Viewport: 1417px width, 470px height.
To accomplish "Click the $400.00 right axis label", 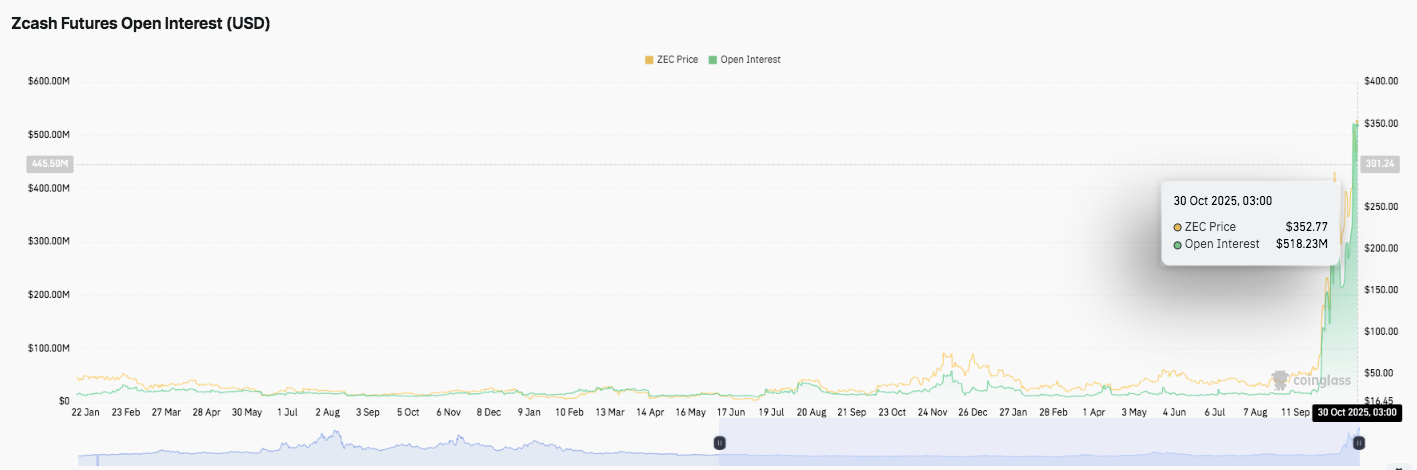I will coord(1381,81).
